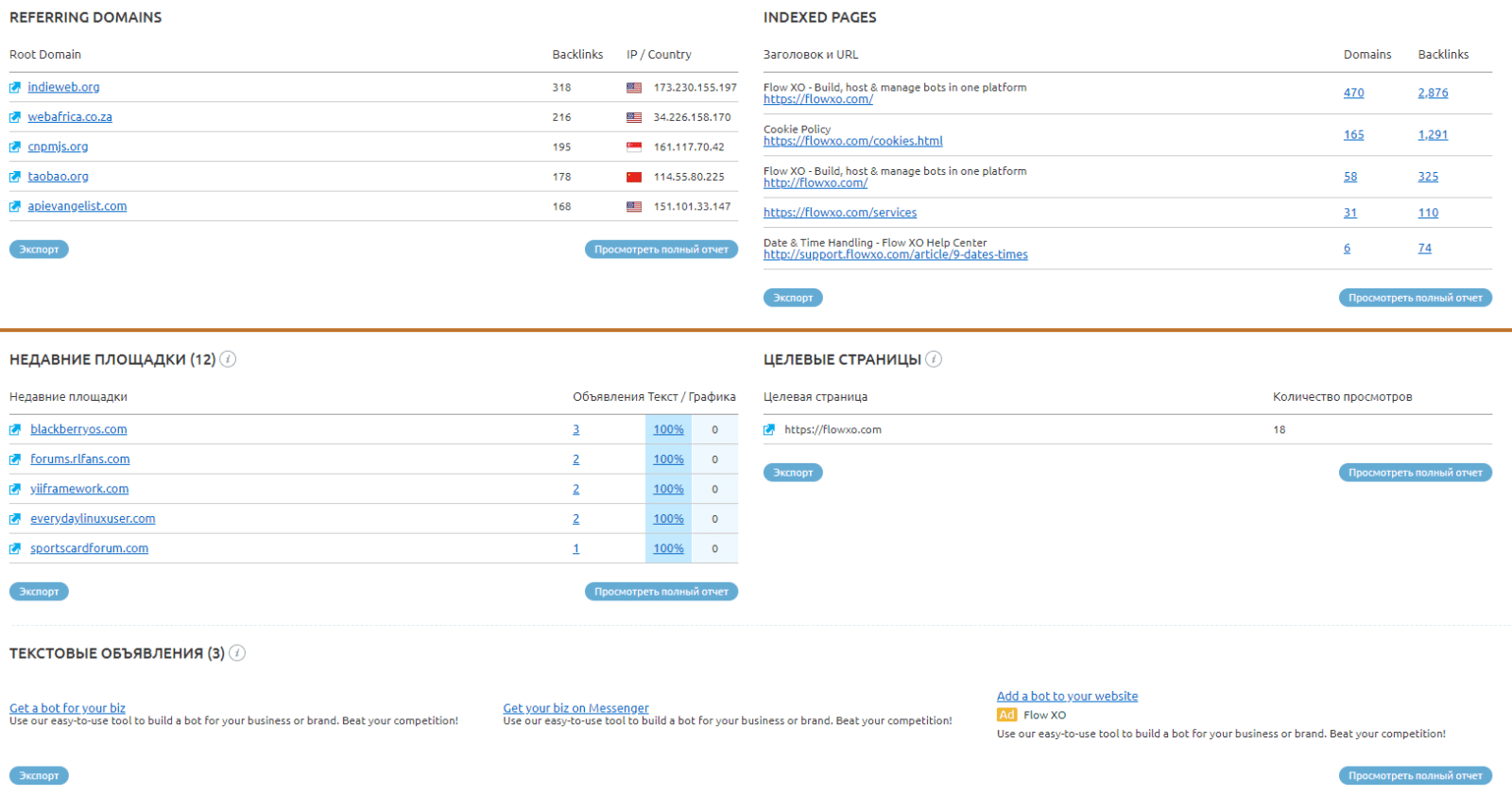Open external link icon beside cnpmjs.org
1512x796 pixels.
[15, 147]
